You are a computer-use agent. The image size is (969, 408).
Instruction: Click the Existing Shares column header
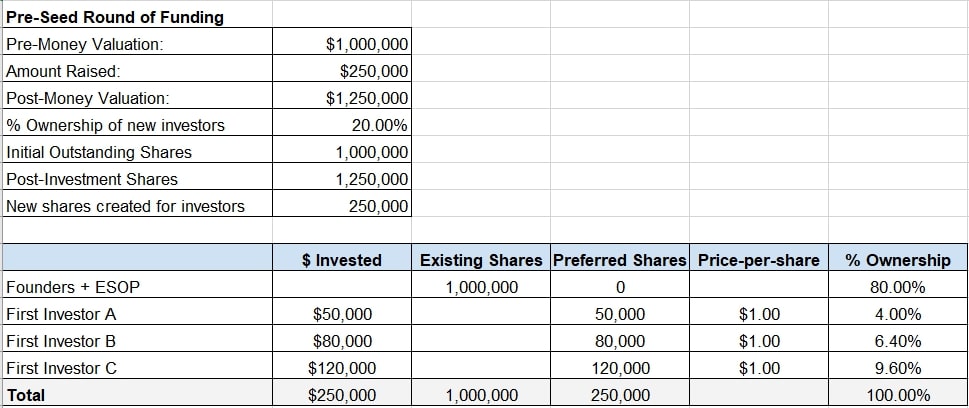tap(482, 260)
